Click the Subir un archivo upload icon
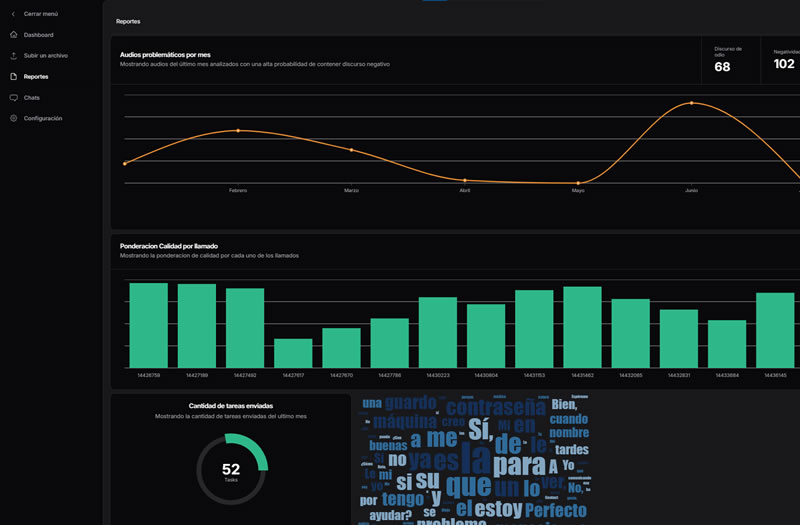 click(x=13, y=56)
